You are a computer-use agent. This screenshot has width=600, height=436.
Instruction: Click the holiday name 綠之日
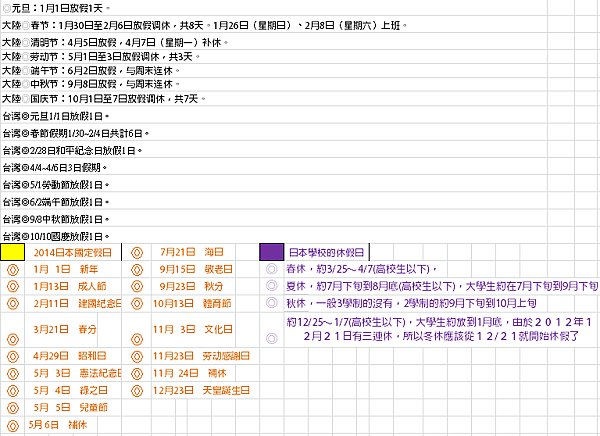(93, 390)
